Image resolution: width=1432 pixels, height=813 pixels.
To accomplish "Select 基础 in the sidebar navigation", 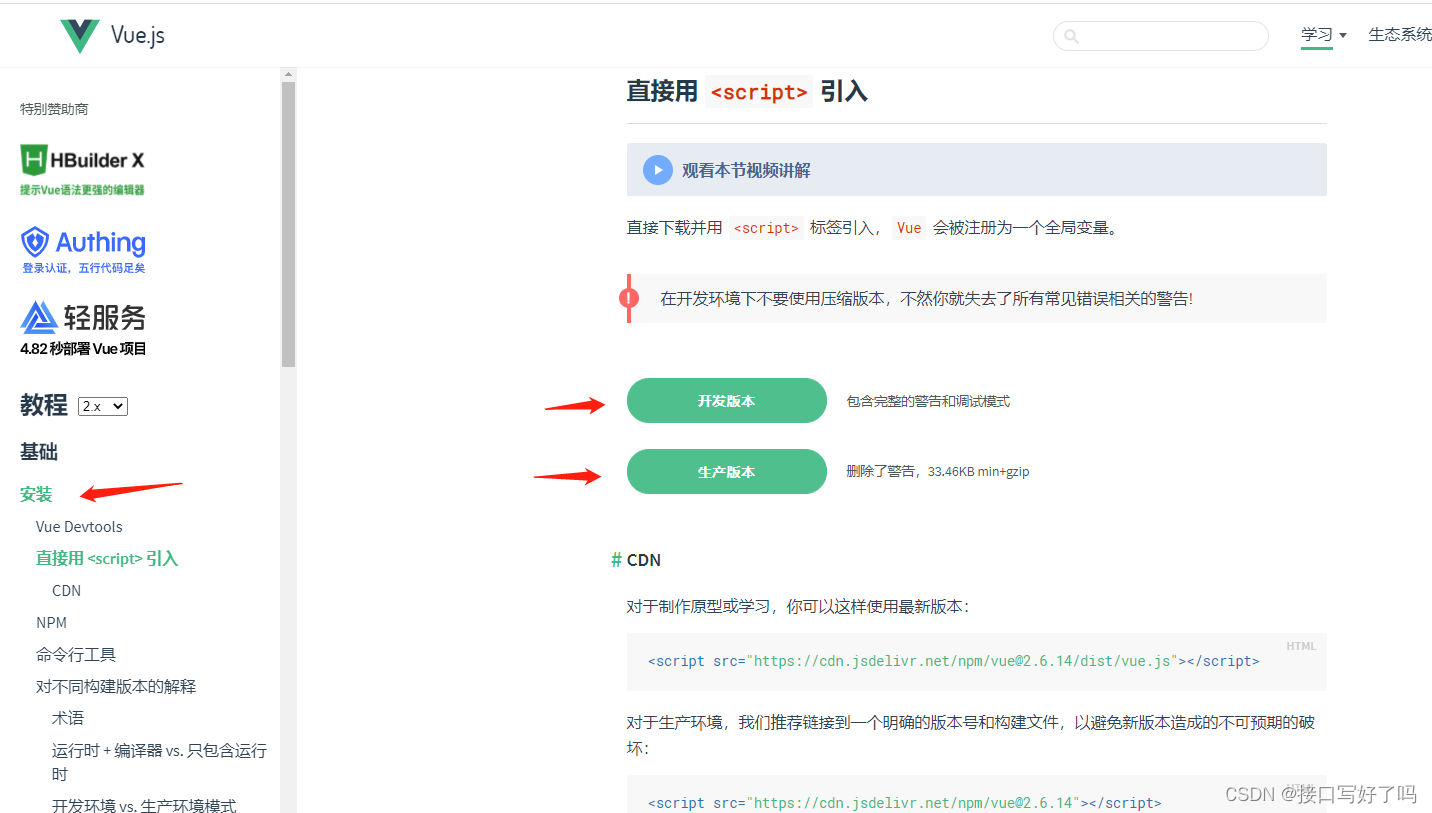I will tap(38, 452).
